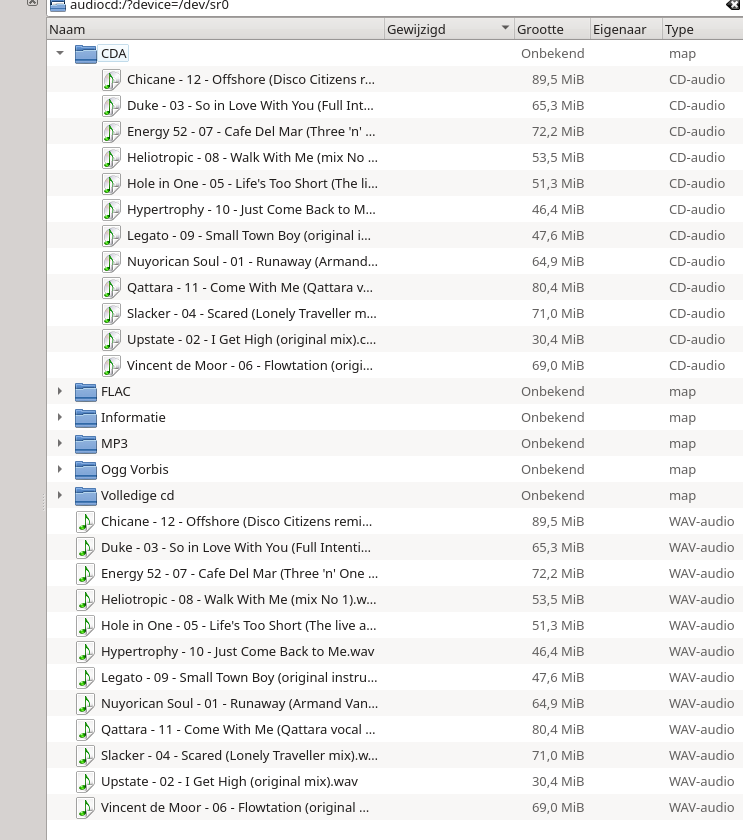This screenshot has width=743, height=840.
Task: Collapse the CDA folder tree
Action: (x=60, y=53)
